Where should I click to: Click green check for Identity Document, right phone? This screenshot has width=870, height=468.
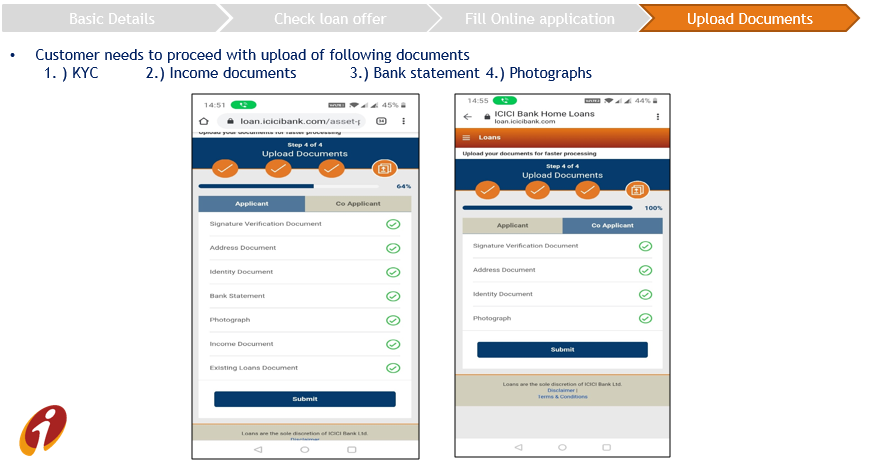pyautogui.click(x=645, y=294)
